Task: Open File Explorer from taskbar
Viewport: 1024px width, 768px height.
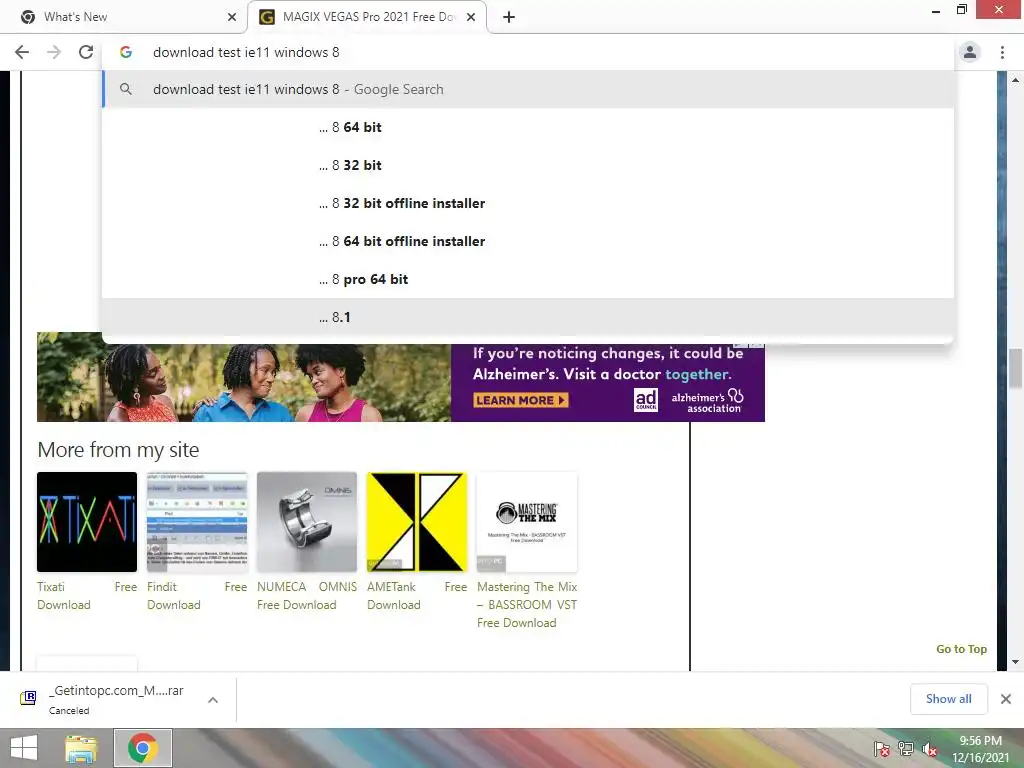Action: pos(81,748)
